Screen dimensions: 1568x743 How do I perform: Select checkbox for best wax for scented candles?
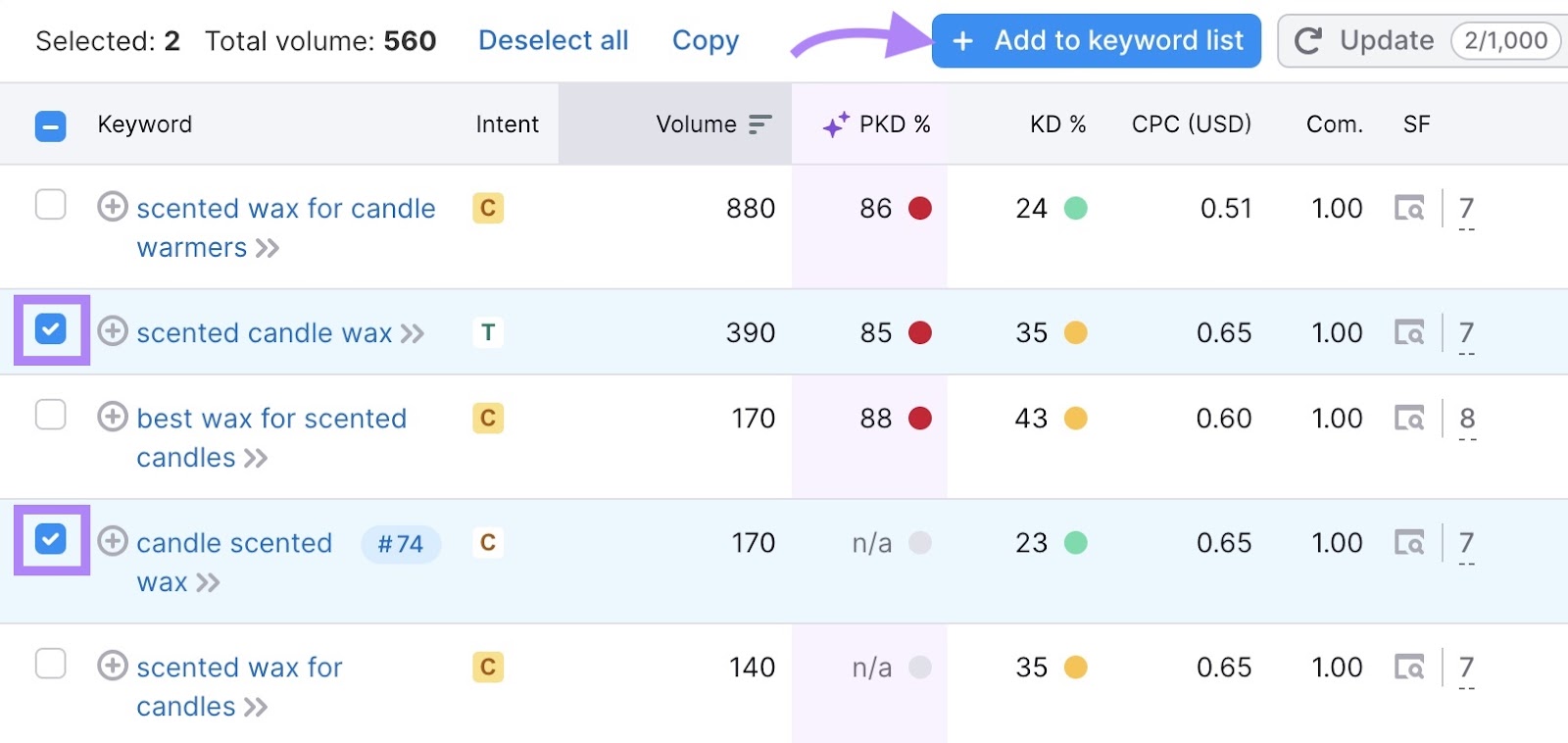point(51,415)
